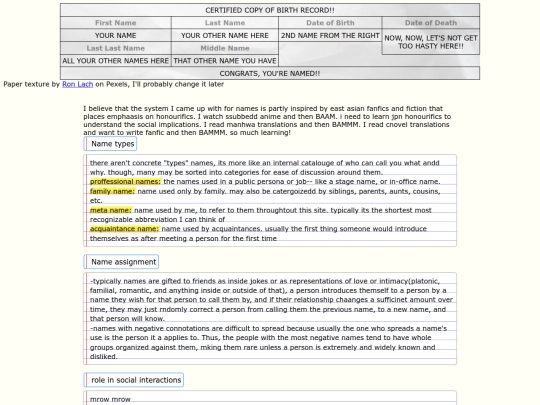Click the 'ALL YOUR OTHER NAMES HERE' cell
This screenshot has height=405, width=540.
coord(116,61)
